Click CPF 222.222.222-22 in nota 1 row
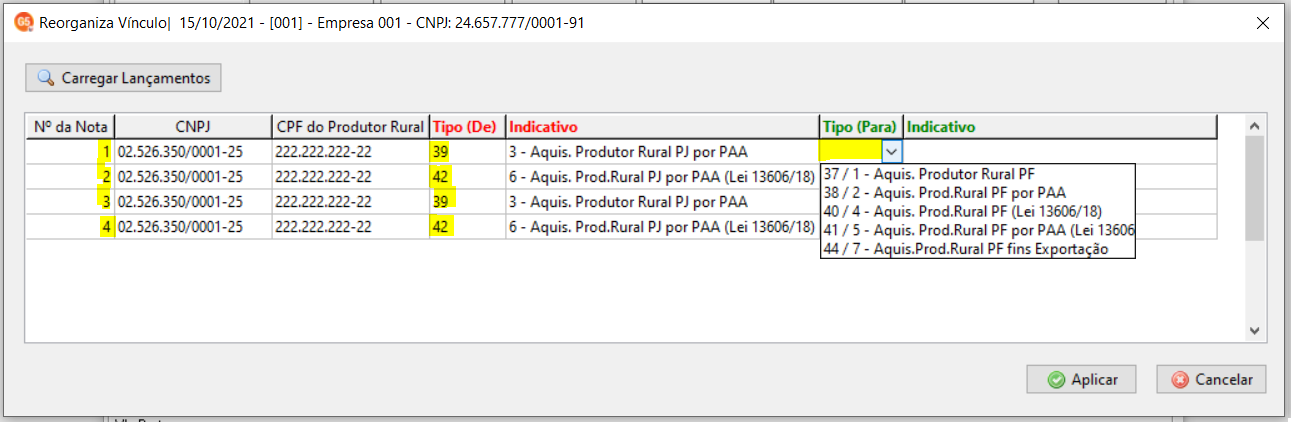This screenshot has height=422, width=1291. (x=350, y=151)
